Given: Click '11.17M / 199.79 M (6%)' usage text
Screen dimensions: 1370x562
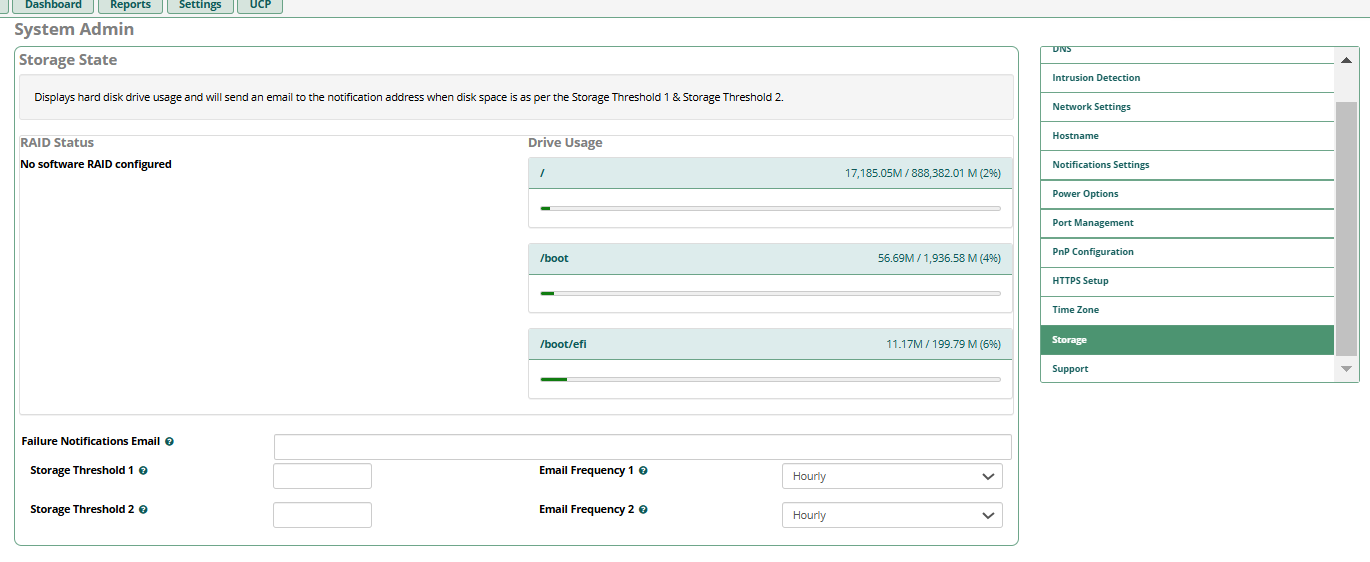Looking at the screenshot, I should pos(943,344).
